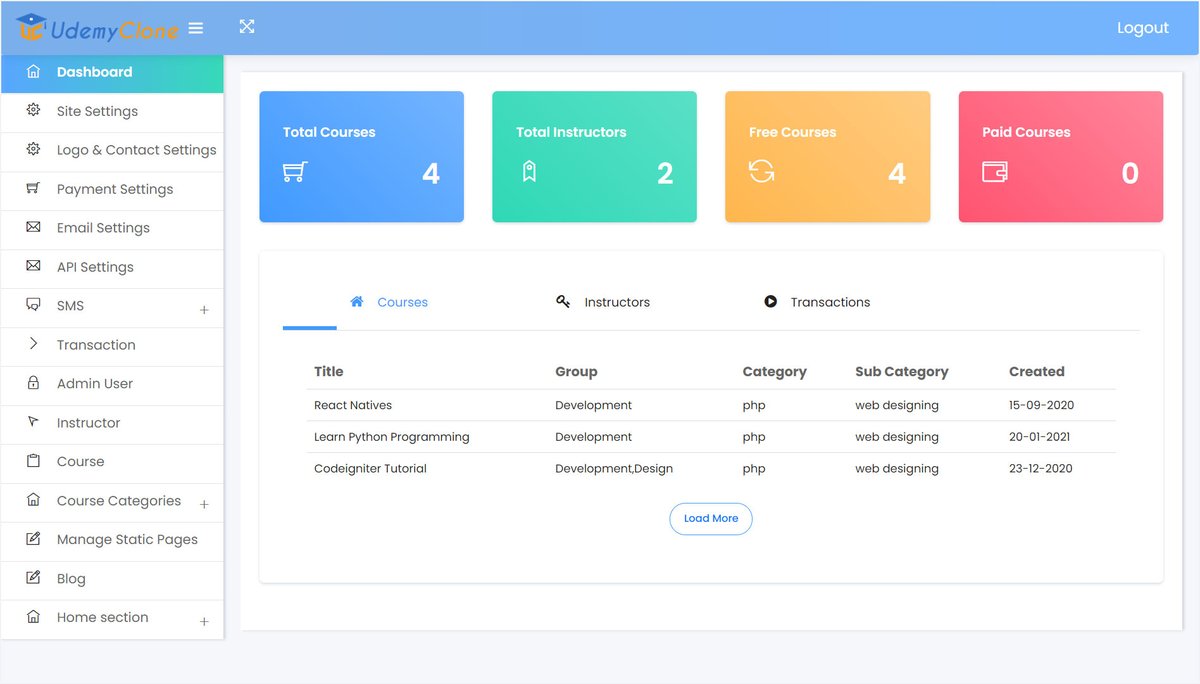Click the Course clipboard icon
The image size is (1200, 684).
click(33, 461)
